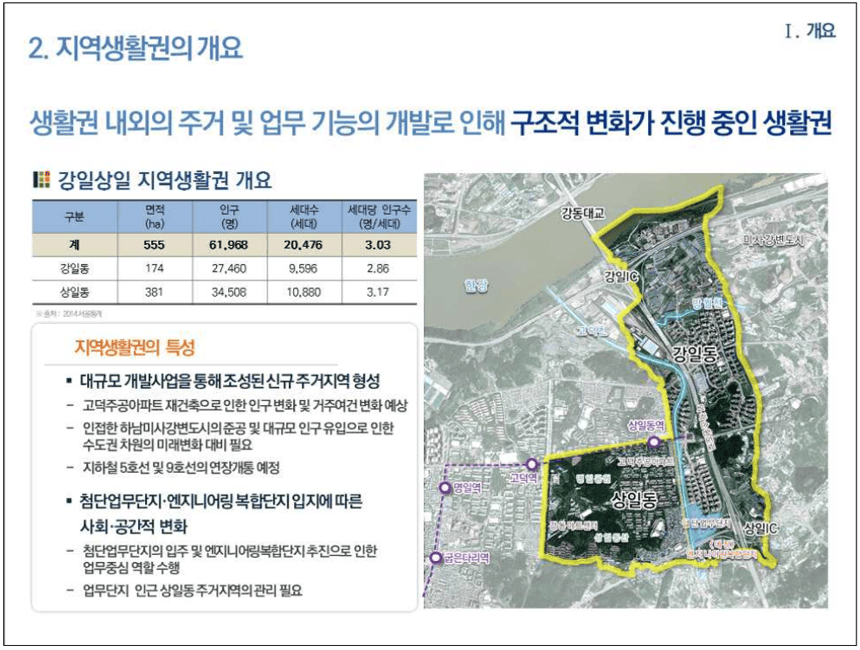Viewport: 860px width, 650px height.
Task: Click the value '3.17' in the table
Action: 378,292
